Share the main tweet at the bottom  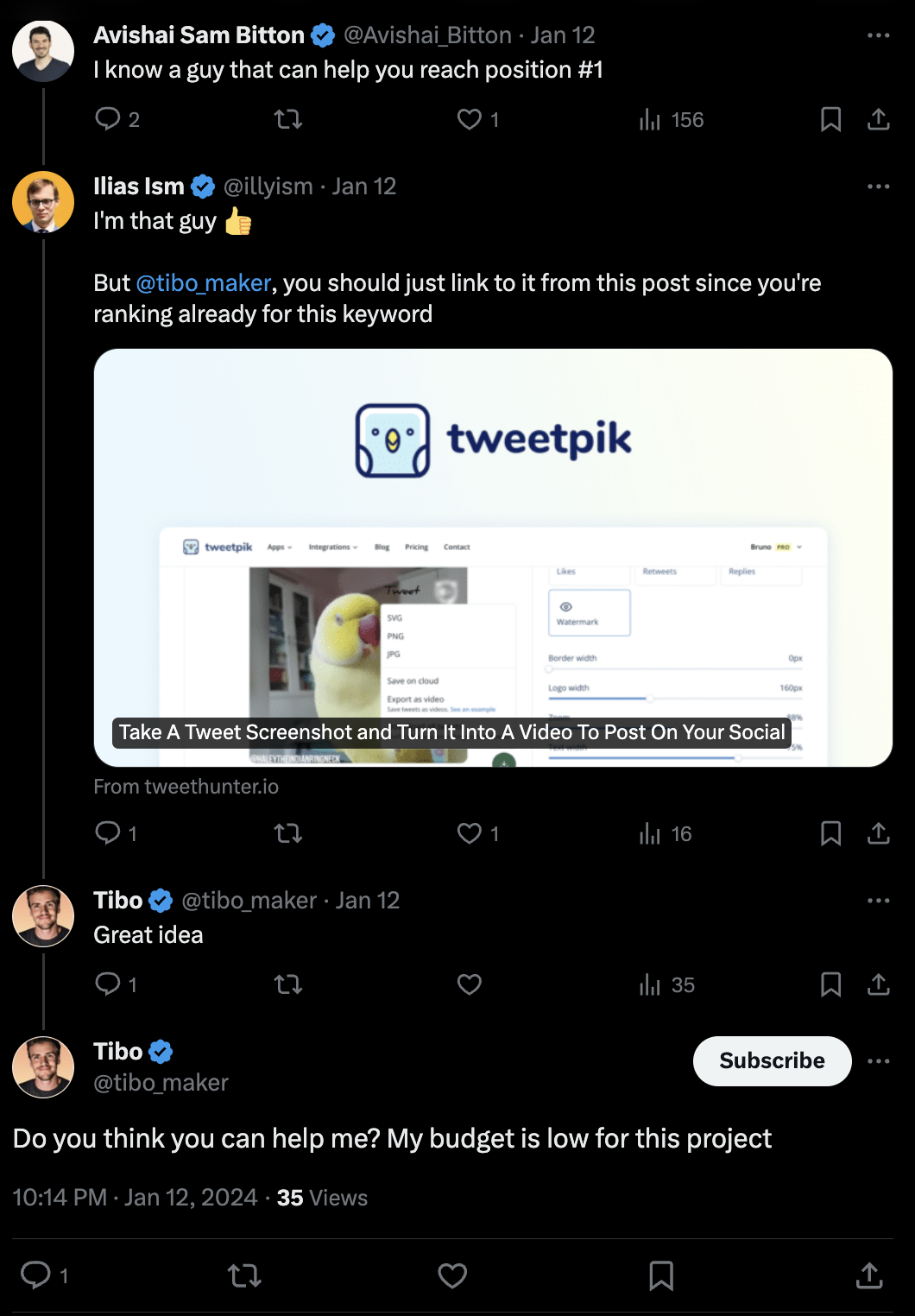[869, 1275]
